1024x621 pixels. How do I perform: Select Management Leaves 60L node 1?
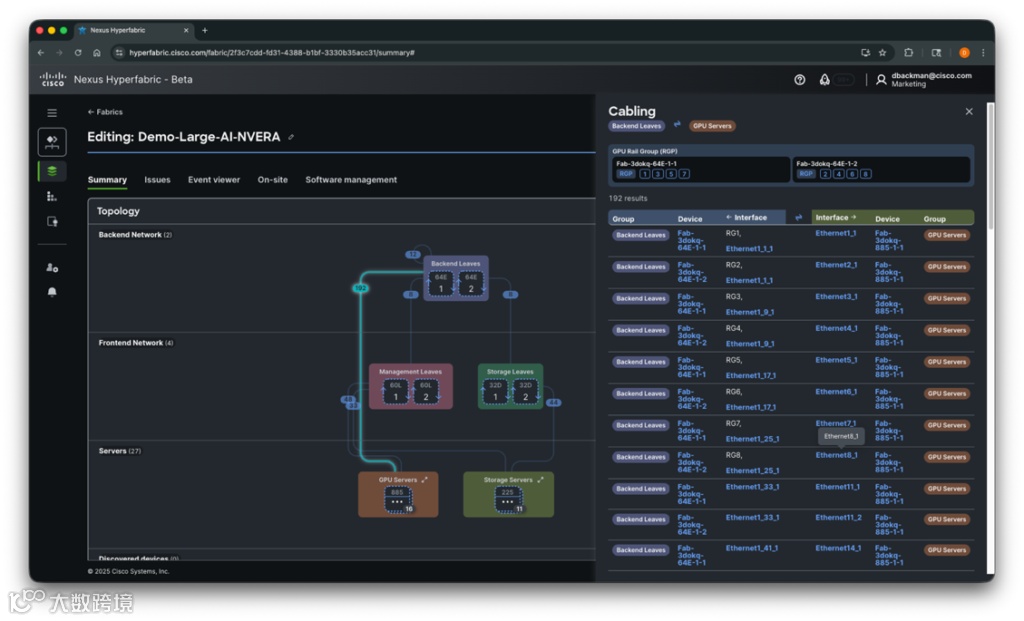396,392
